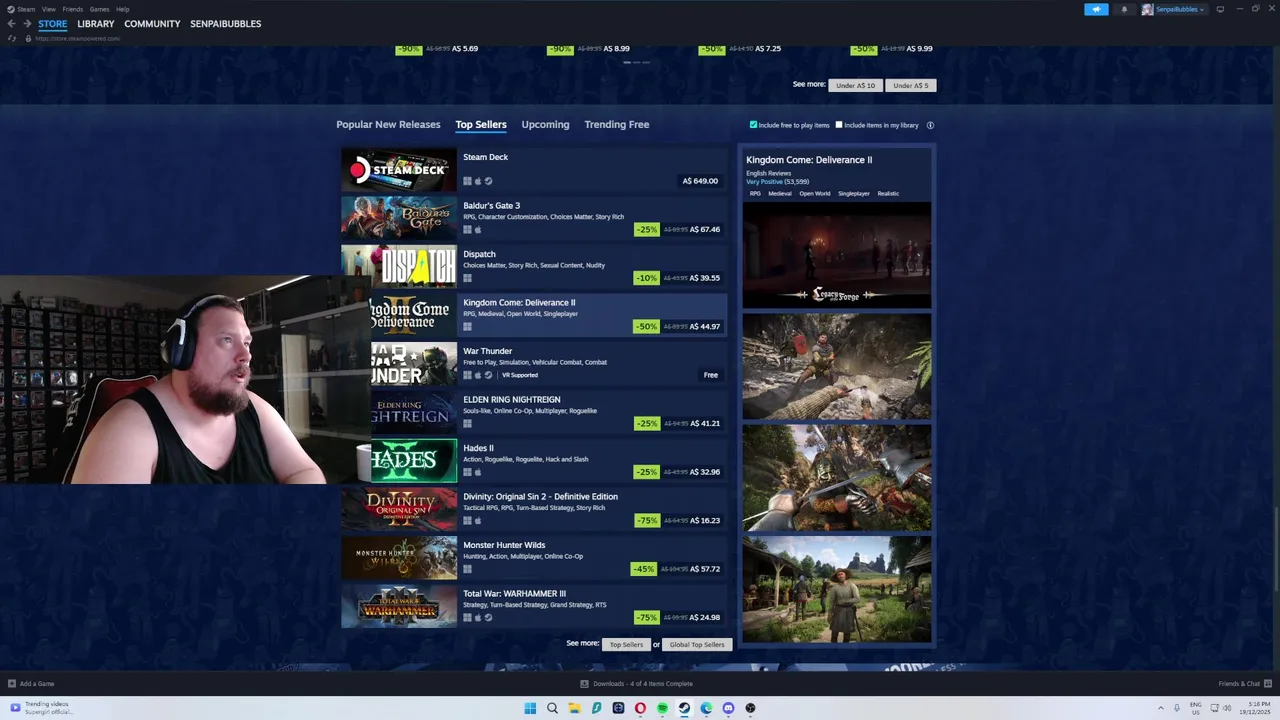Viewport: 1280px width, 720px height.
Task: Switch to the Trending Free tab
Action: [x=617, y=125]
